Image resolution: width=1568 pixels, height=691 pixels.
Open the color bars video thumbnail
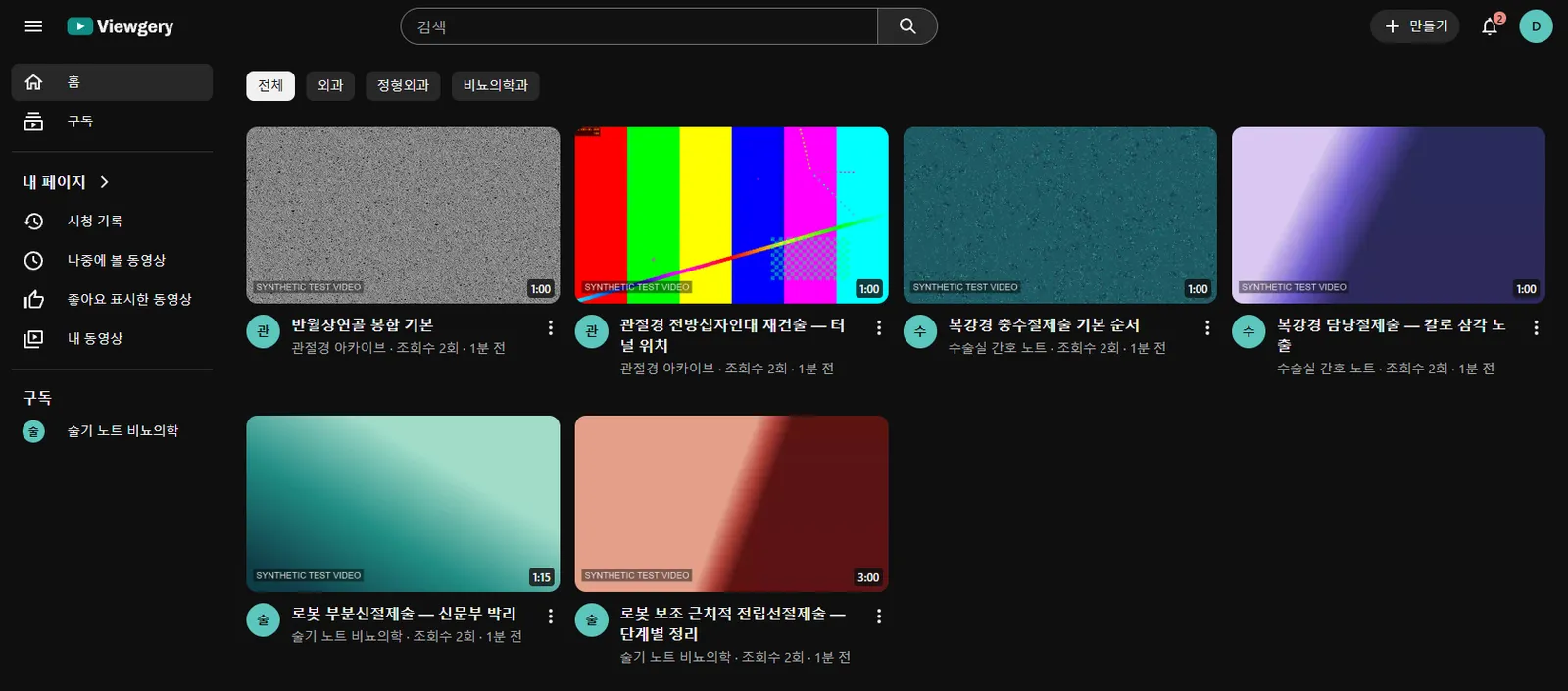tap(731, 215)
